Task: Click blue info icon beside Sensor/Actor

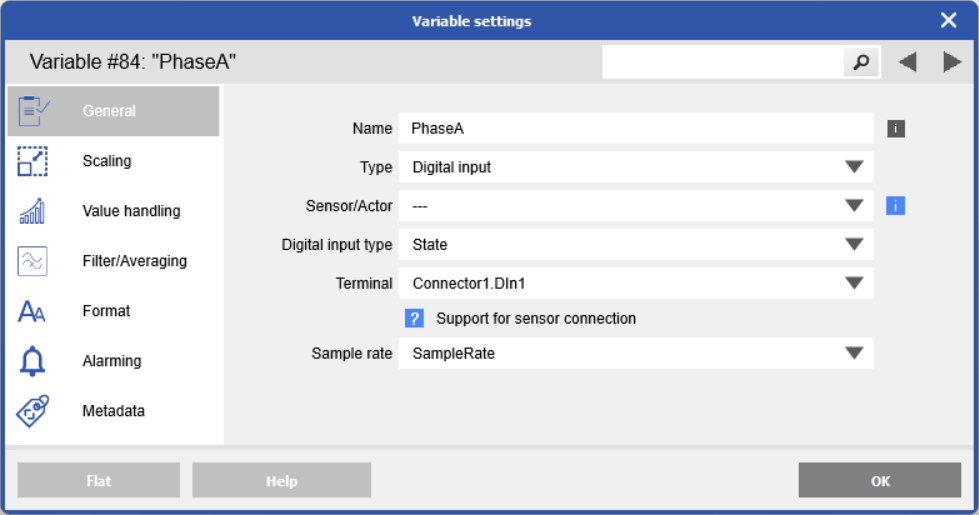Action: click(x=896, y=206)
